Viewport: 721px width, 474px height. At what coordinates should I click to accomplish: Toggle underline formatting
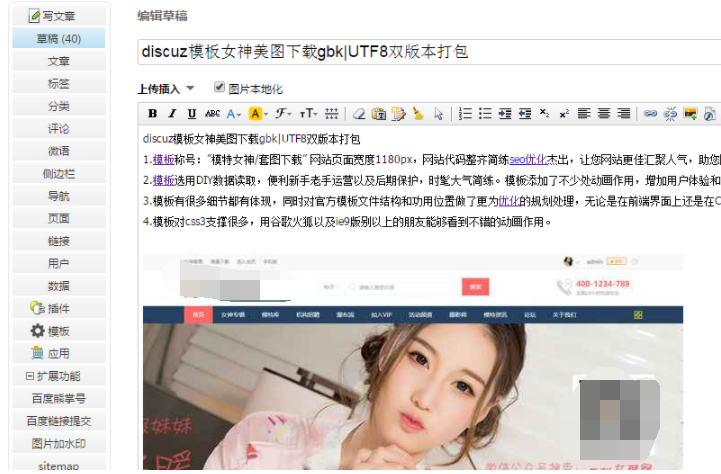(192, 114)
